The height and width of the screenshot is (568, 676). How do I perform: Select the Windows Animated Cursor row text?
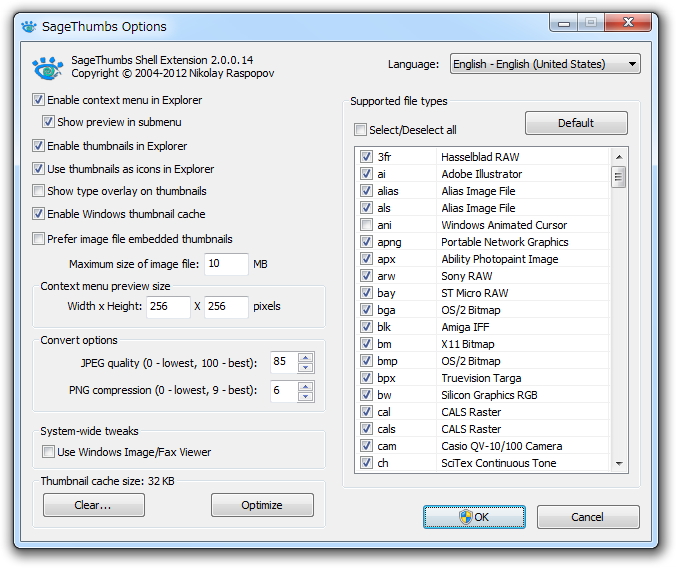(x=504, y=225)
